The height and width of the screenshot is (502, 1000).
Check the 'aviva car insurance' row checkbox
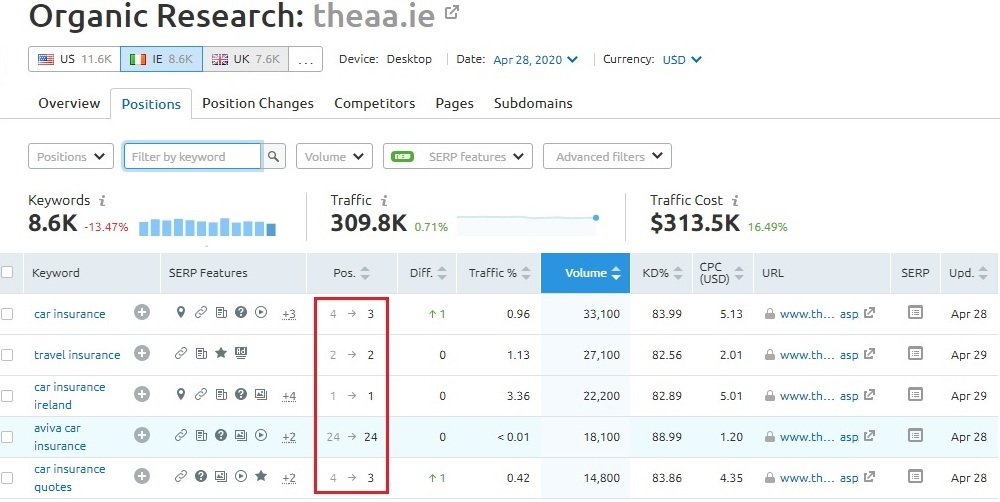[x=7, y=437]
